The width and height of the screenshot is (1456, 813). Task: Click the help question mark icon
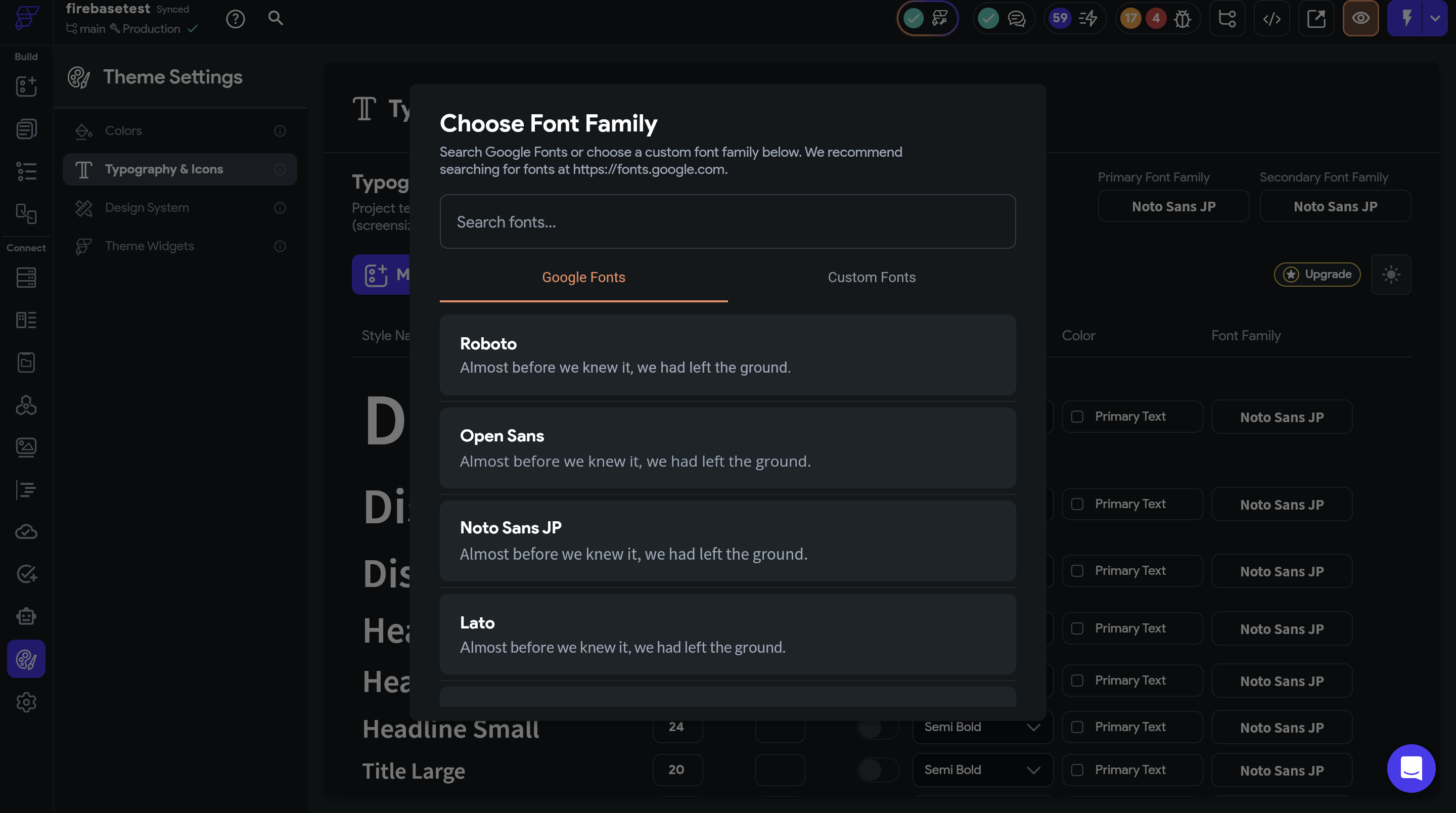pyautogui.click(x=235, y=19)
